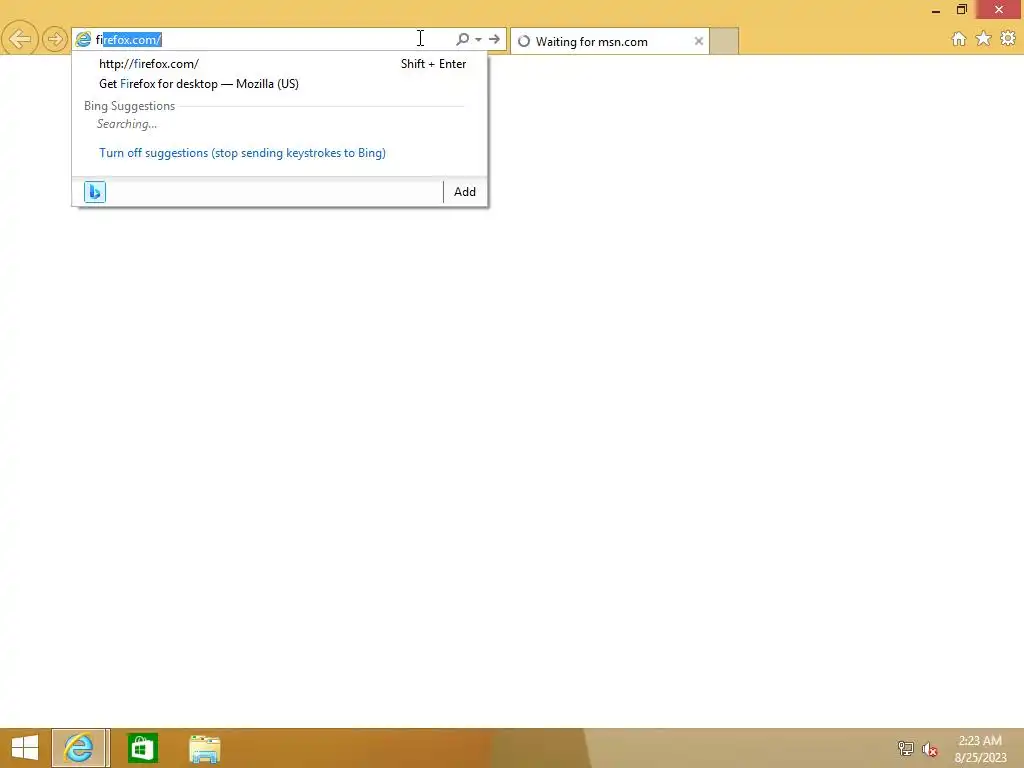Open the clock showing 2:23 AM

980,749
